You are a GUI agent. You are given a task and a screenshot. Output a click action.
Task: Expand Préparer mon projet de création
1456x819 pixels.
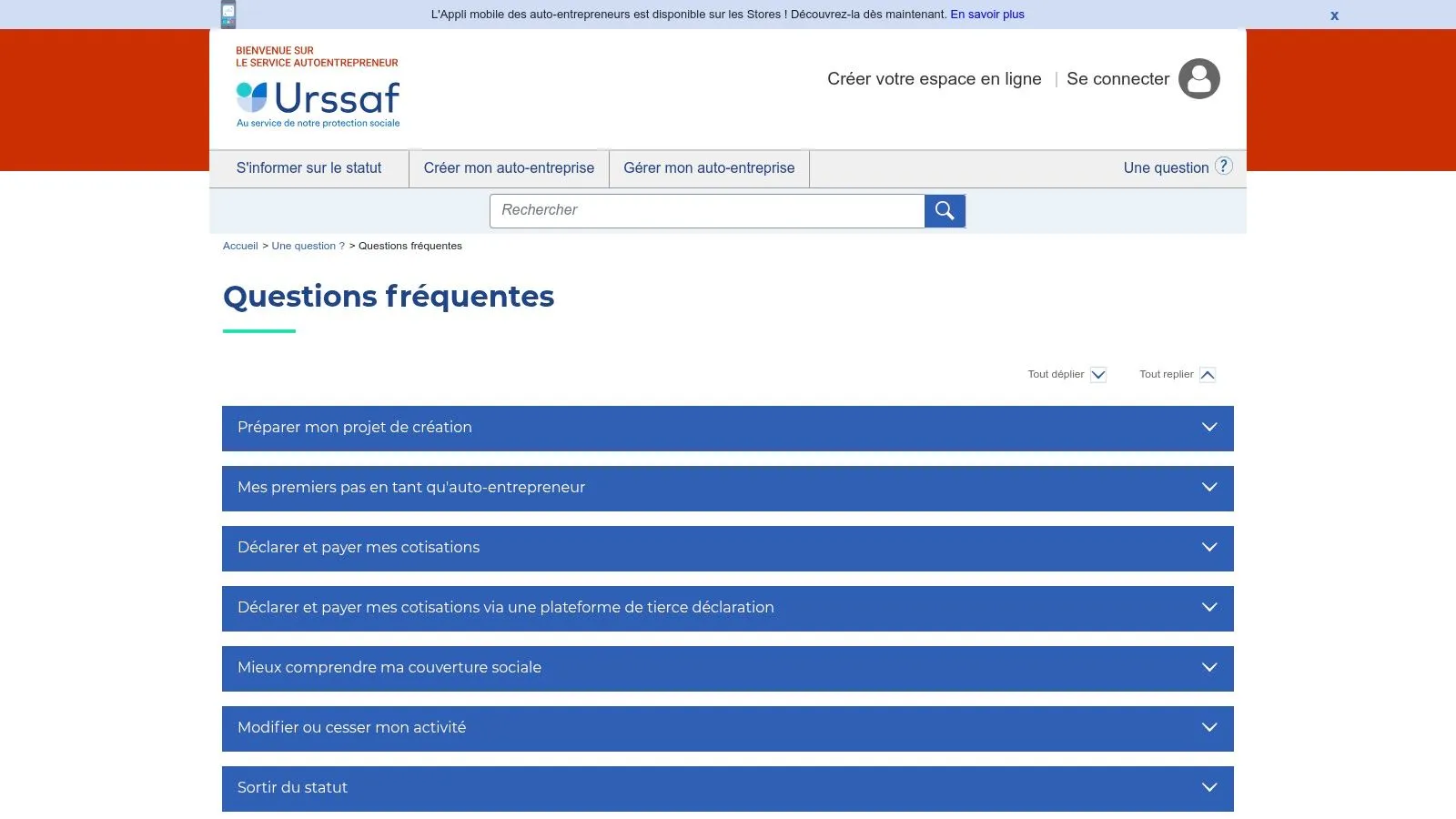click(728, 429)
